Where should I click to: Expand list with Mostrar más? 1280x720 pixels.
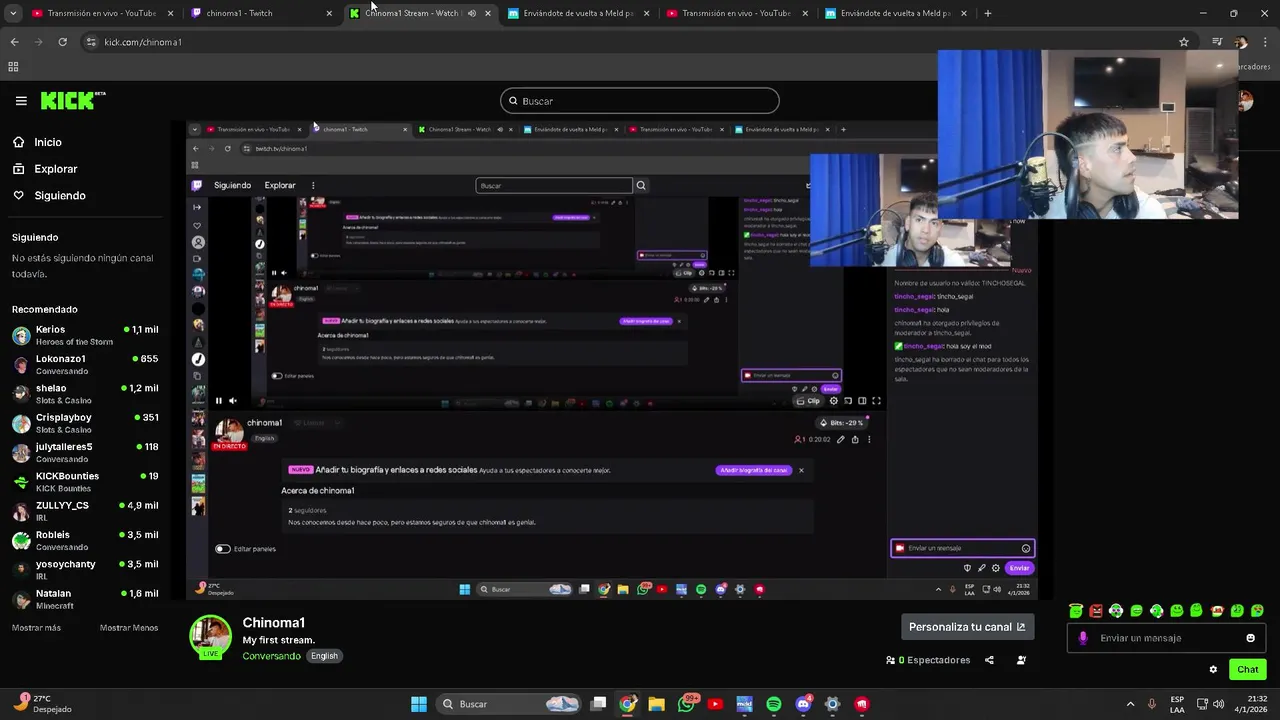point(36,628)
